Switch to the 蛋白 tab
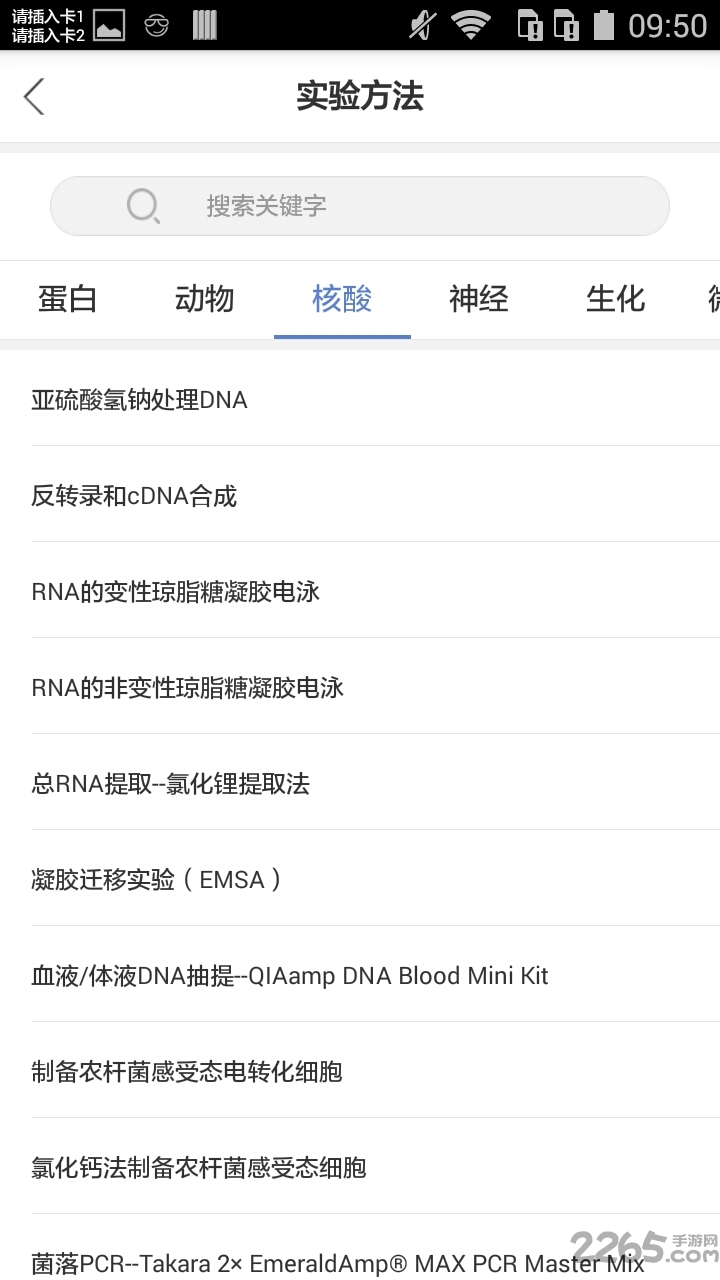The width and height of the screenshot is (720, 1280). [x=68, y=299]
